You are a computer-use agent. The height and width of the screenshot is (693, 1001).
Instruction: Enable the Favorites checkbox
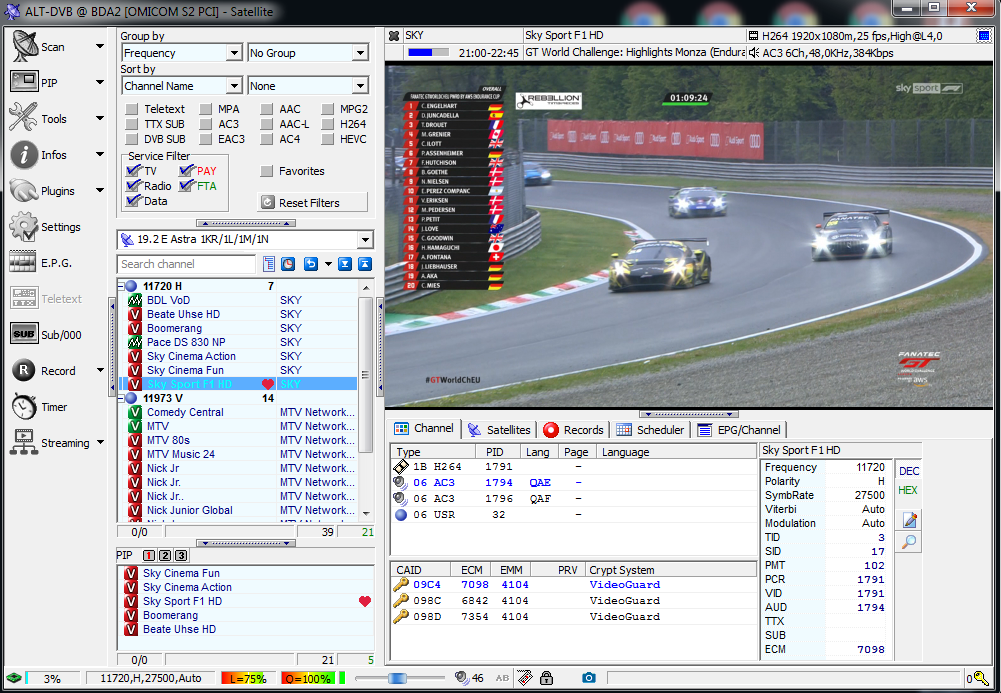[x=267, y=171]
